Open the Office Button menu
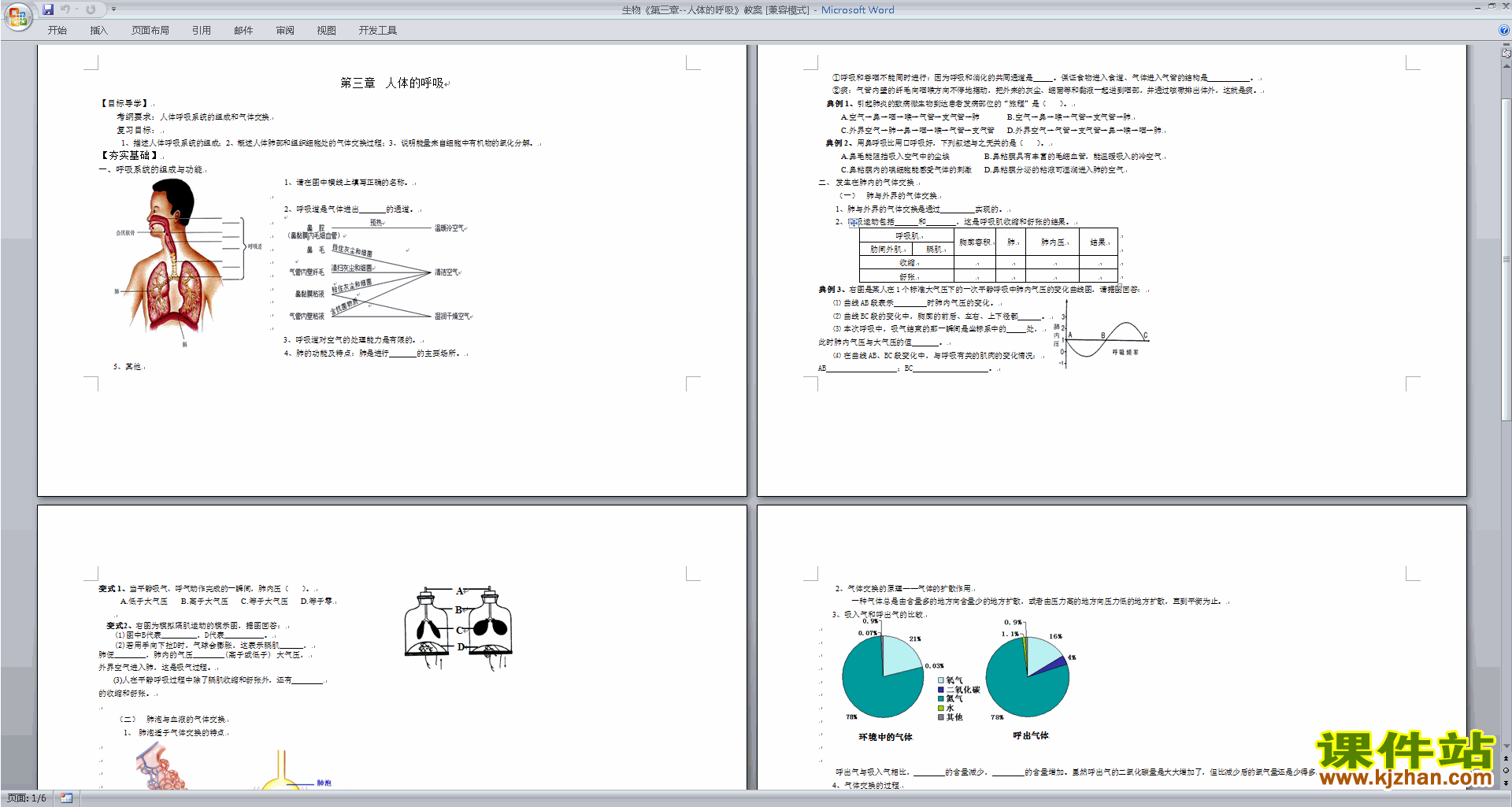The height and width of the screenshot is (807, 1512). pyautogui.click(x=17, y=17)
